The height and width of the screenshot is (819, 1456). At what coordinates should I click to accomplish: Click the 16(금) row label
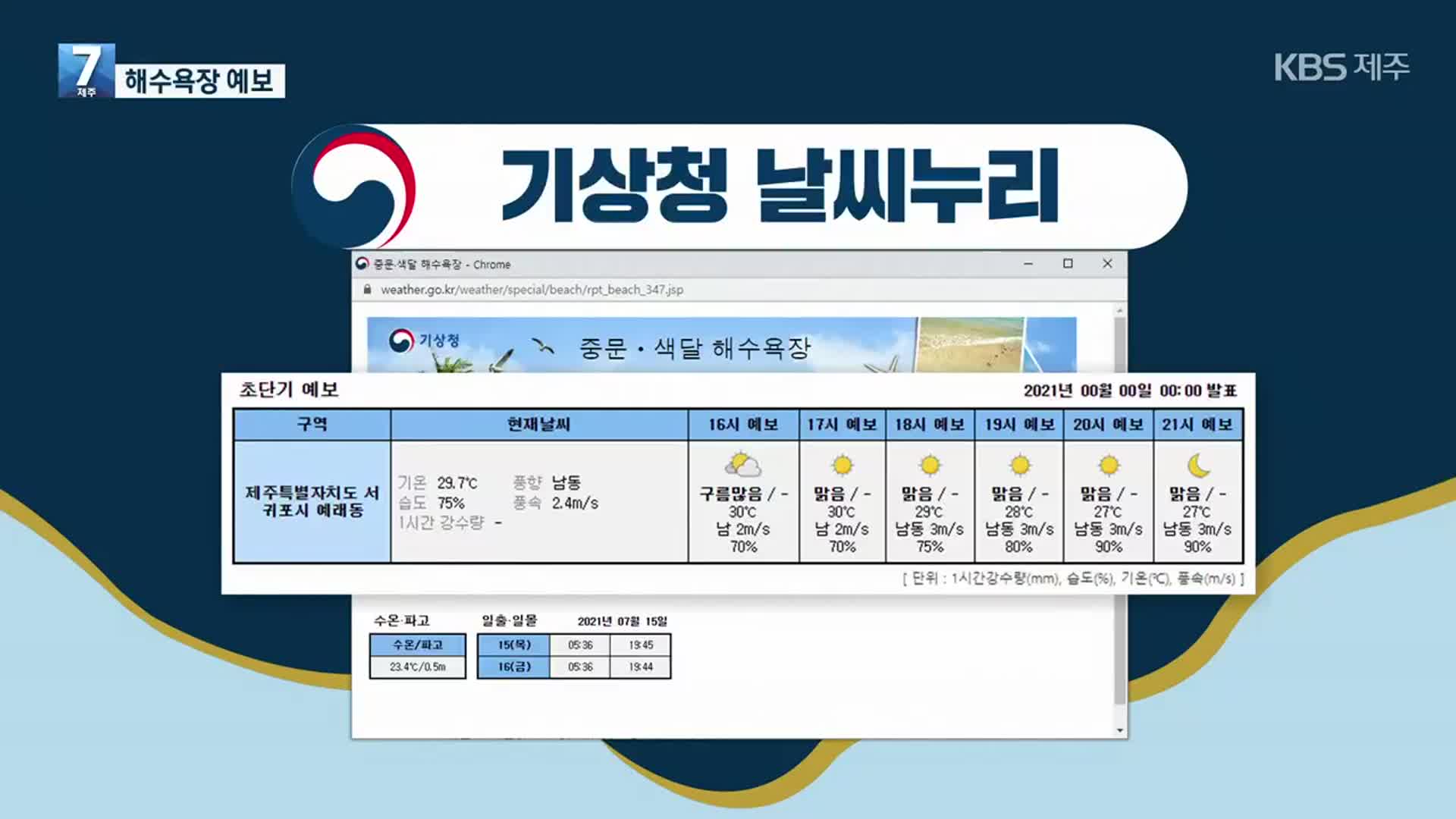(x=514, y=667)
